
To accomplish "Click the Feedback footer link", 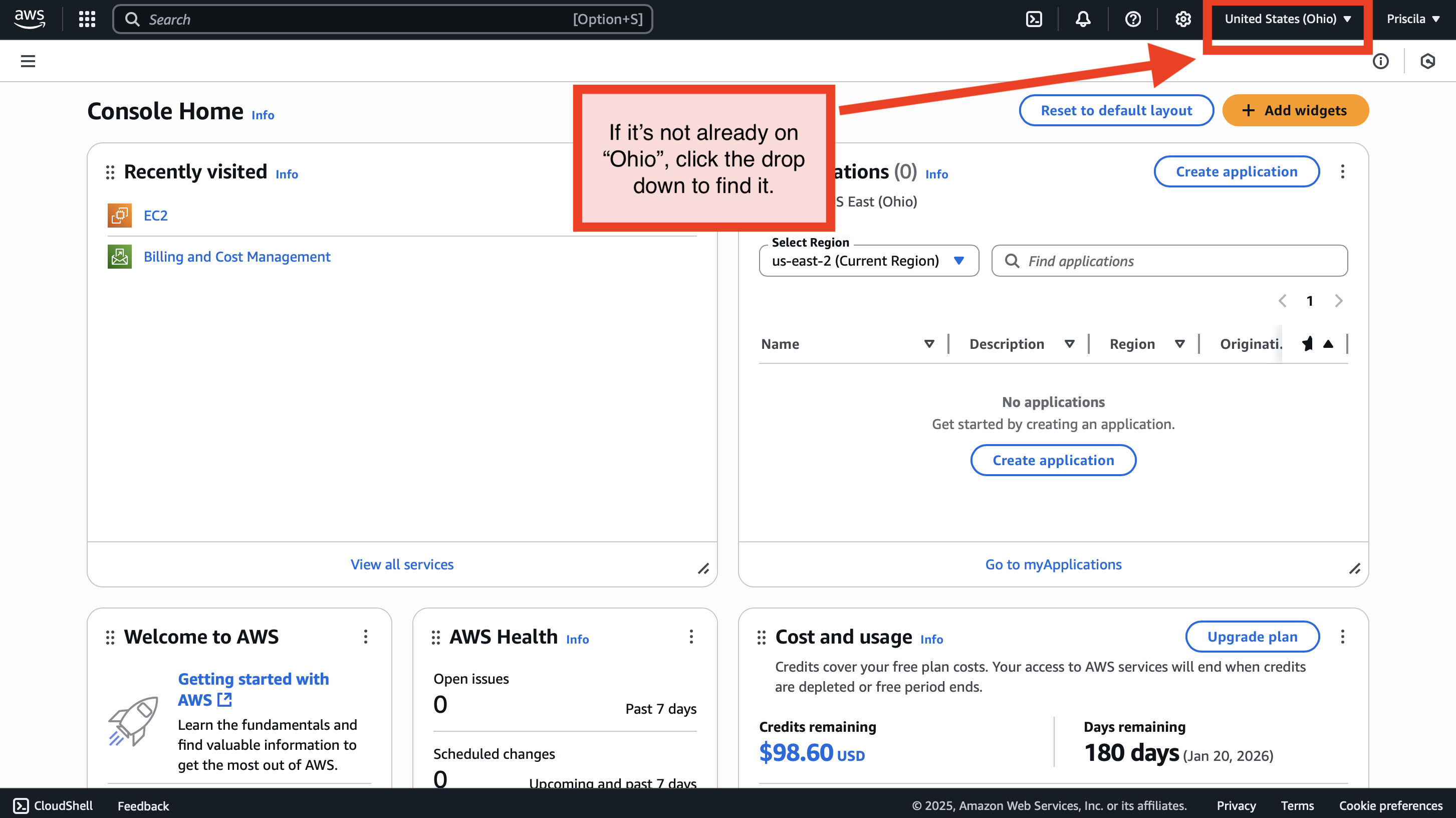I will point(143,805).
